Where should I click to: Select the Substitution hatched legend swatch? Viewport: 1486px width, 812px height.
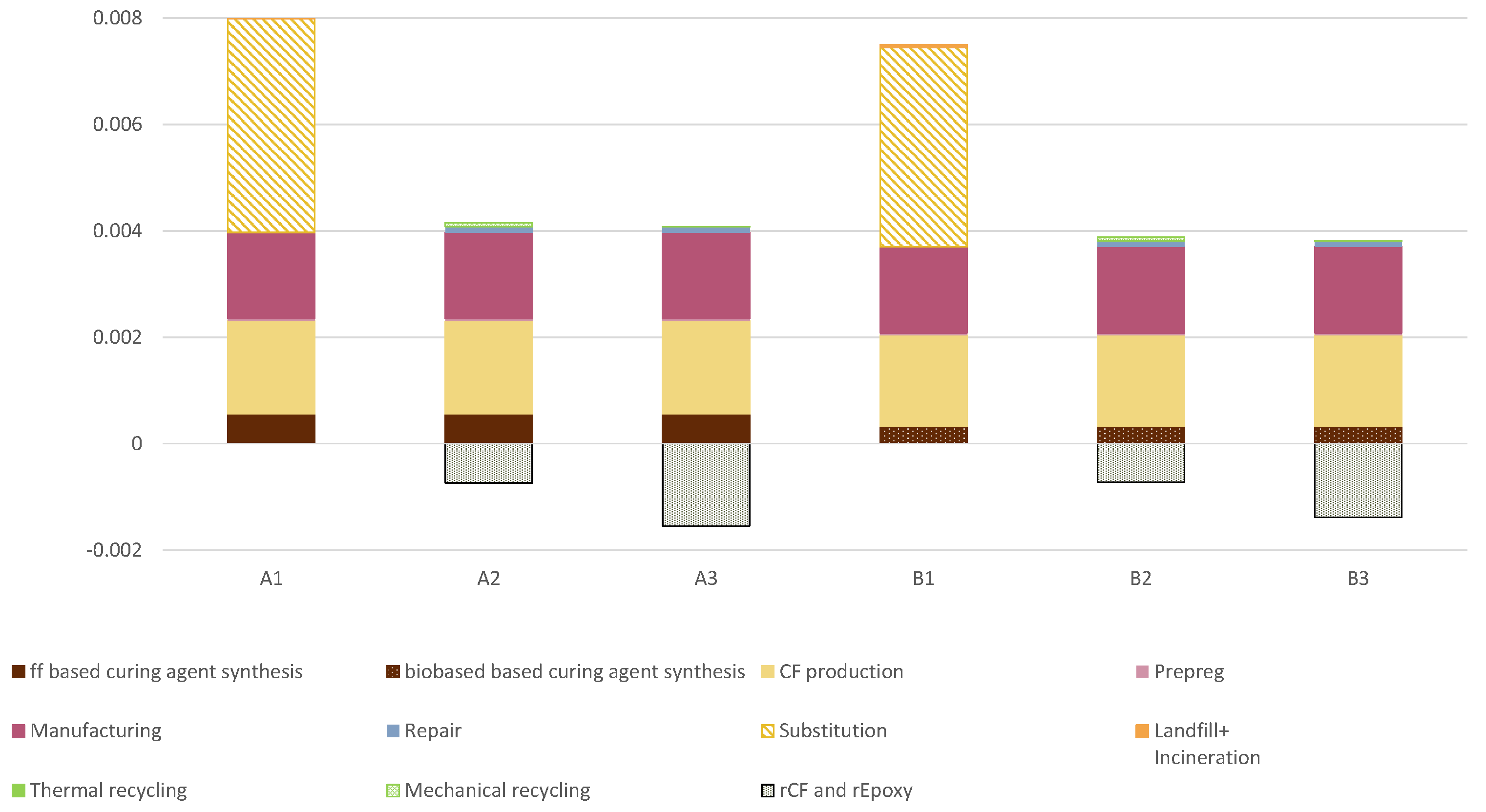767,731
